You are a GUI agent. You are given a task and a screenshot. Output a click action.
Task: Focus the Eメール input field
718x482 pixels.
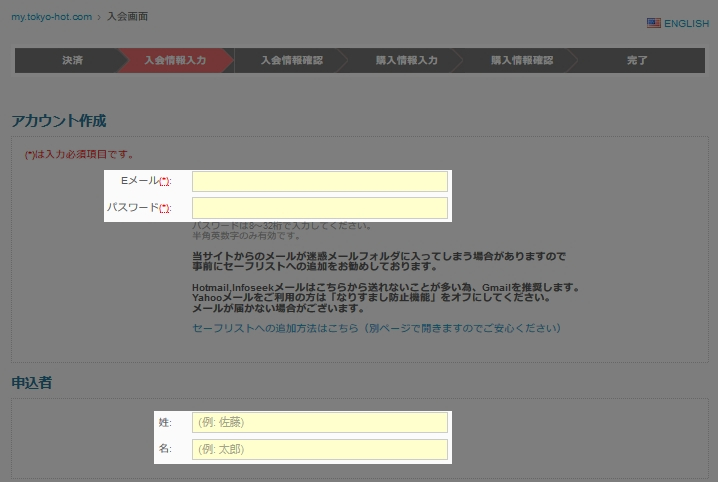click(x=319, y=181)
